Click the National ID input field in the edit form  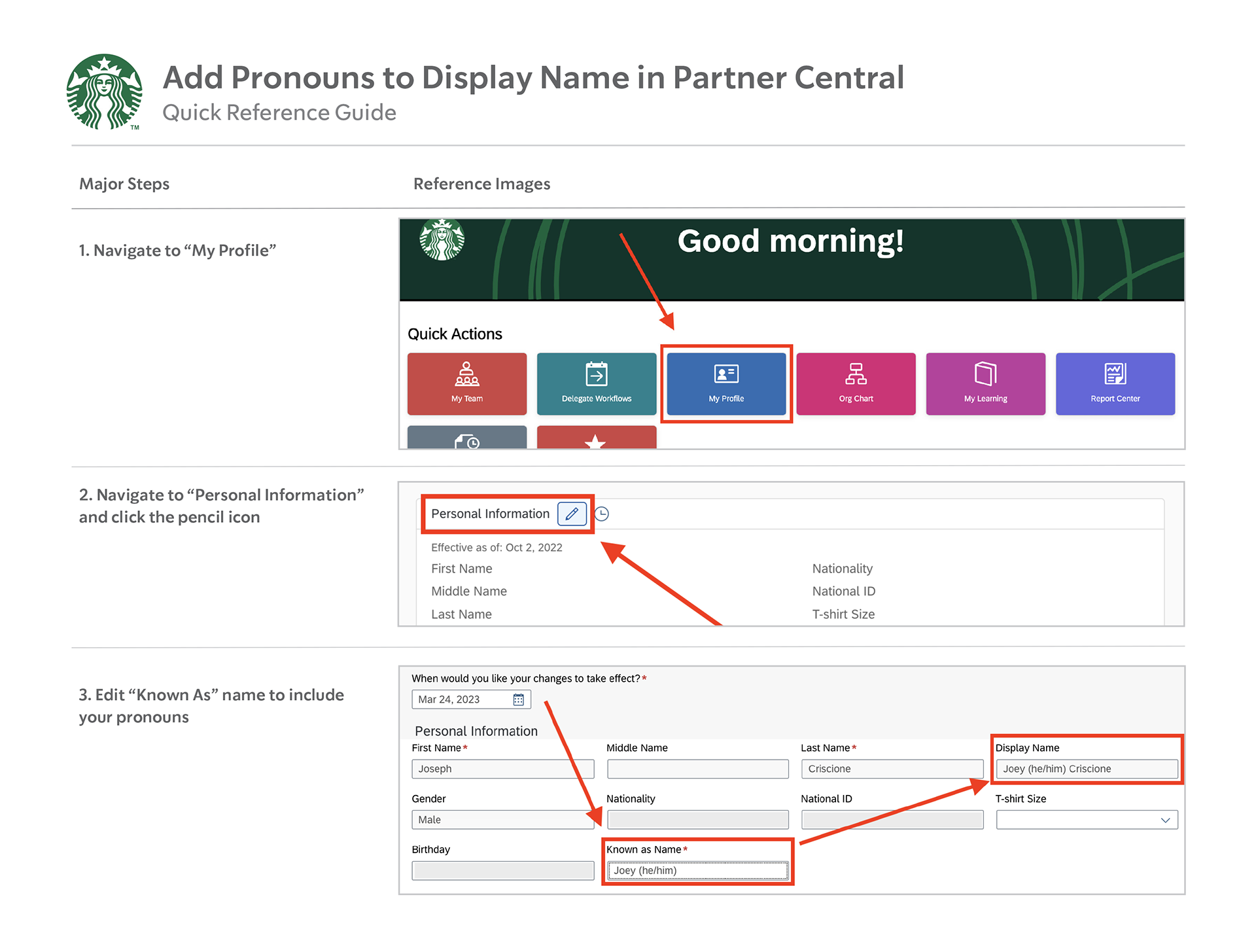click(892, 820)
